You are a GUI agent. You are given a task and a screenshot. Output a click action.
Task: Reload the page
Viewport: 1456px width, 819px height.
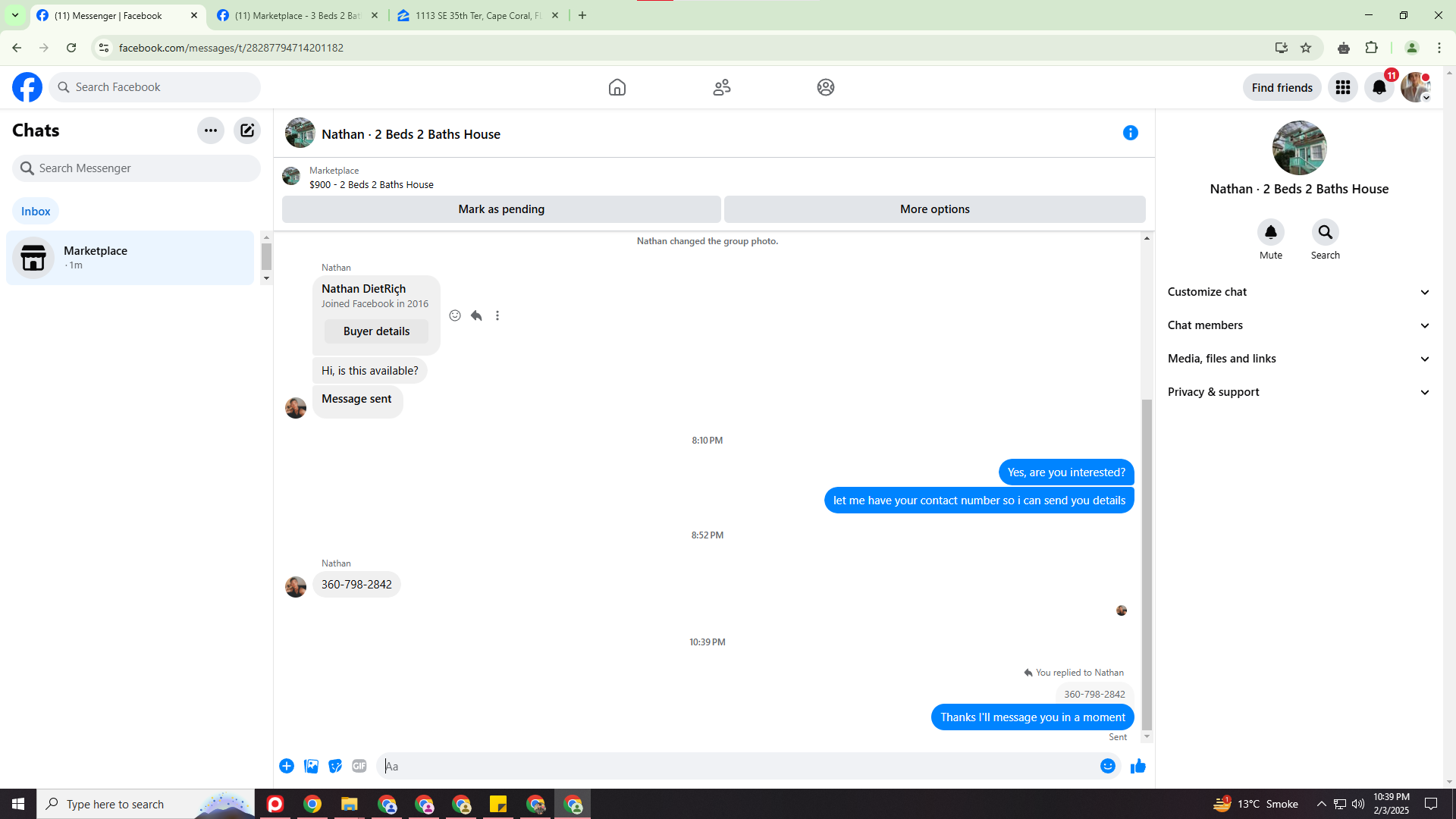point(71,48)
